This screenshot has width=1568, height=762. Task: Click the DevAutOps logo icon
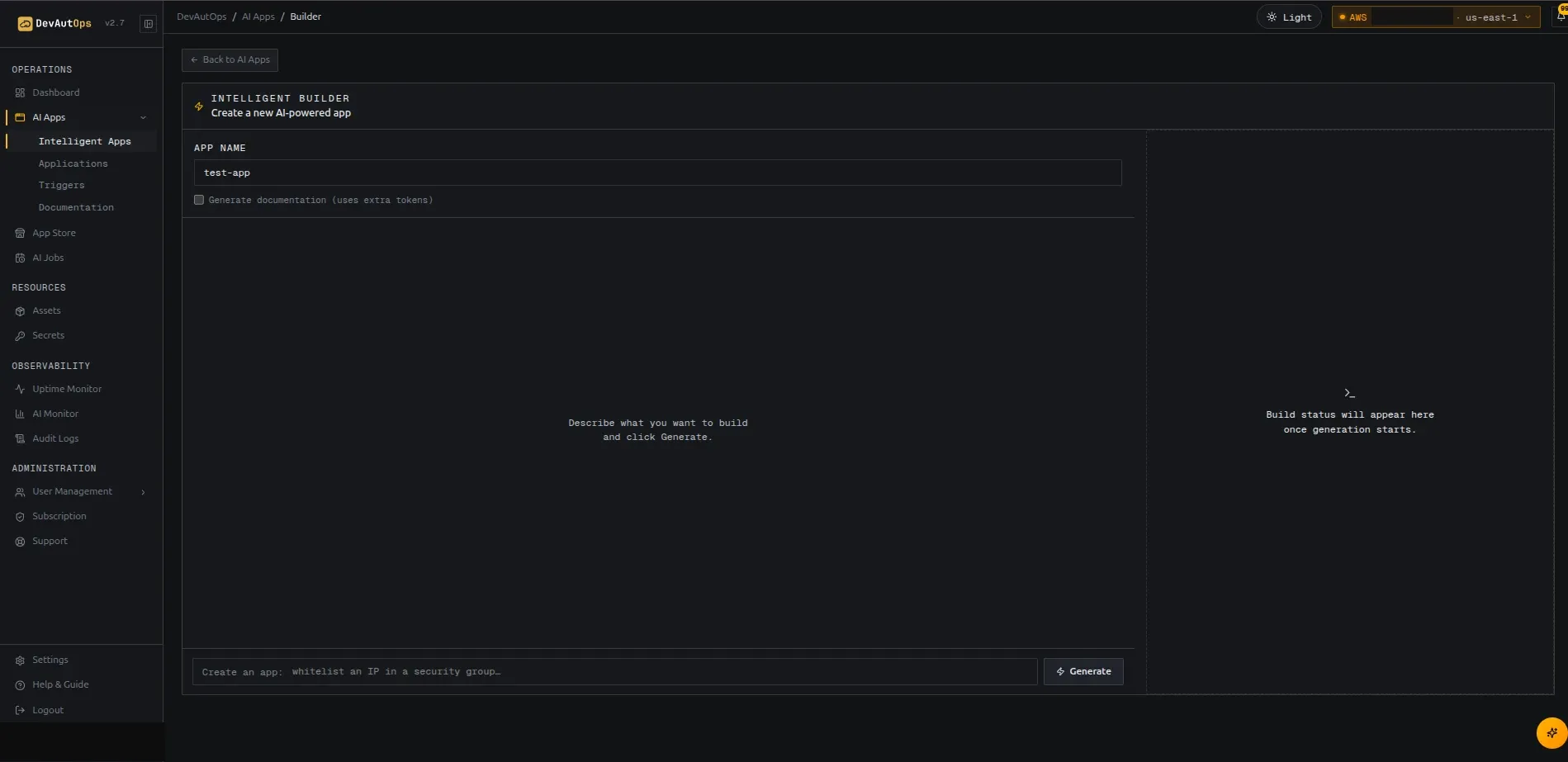[x=25, y=24]
